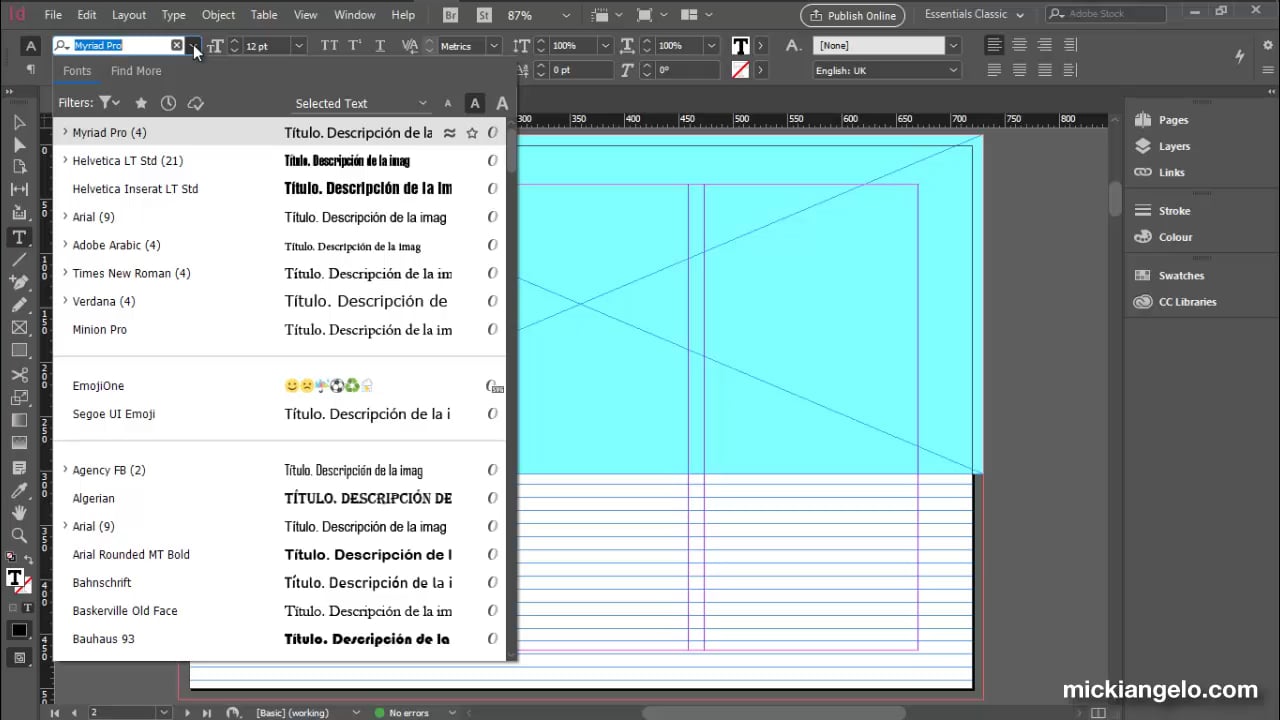Screen dimensions: 1280x720
Task: Open the Object menu
Action: 219,15
